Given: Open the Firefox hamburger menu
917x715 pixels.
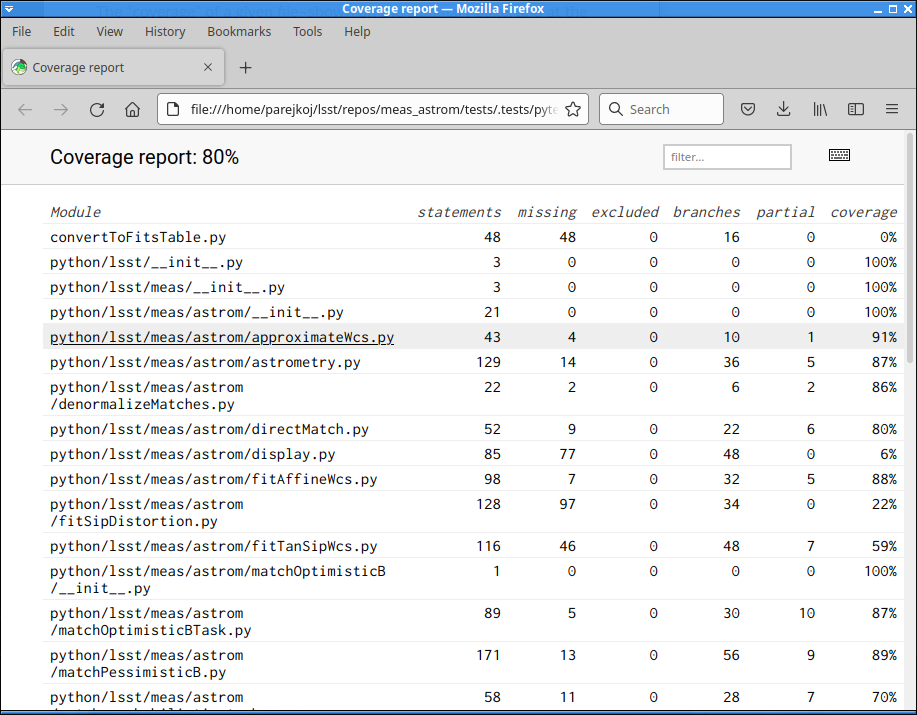Looking at the screenshot, I should click(891, 110).
